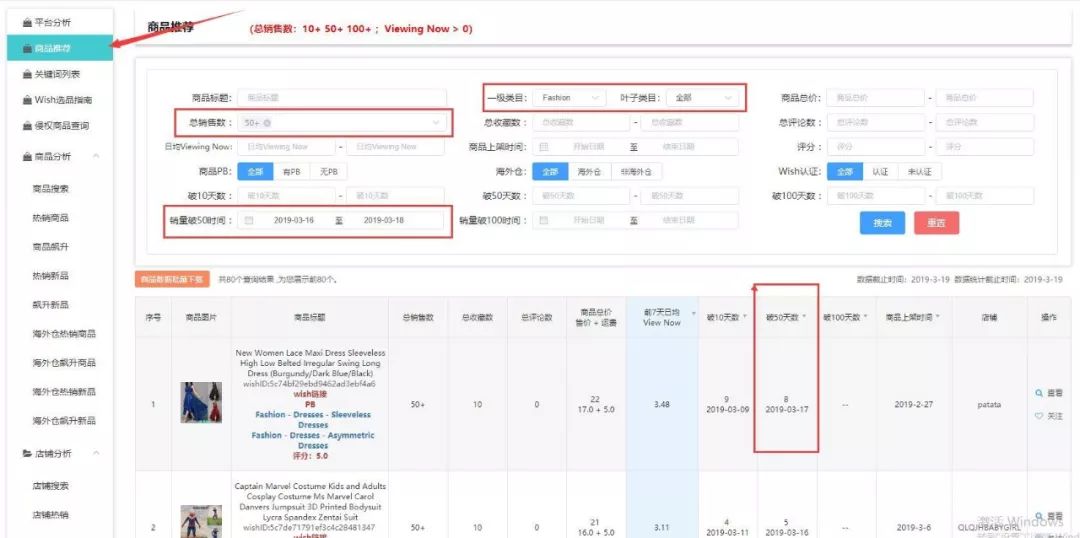Viewport: 1080px width, 538px height.
Task: Open 商品飙升 submenu item
Action: [50, 247]
